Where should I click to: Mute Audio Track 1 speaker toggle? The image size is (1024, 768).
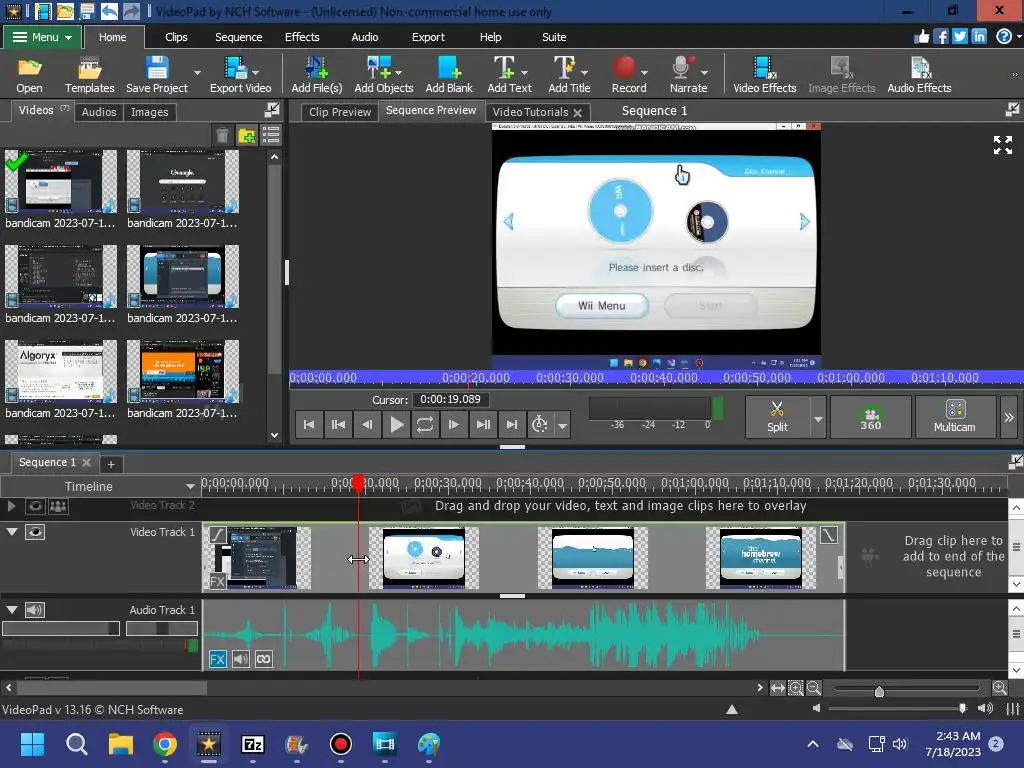(35, 610)
